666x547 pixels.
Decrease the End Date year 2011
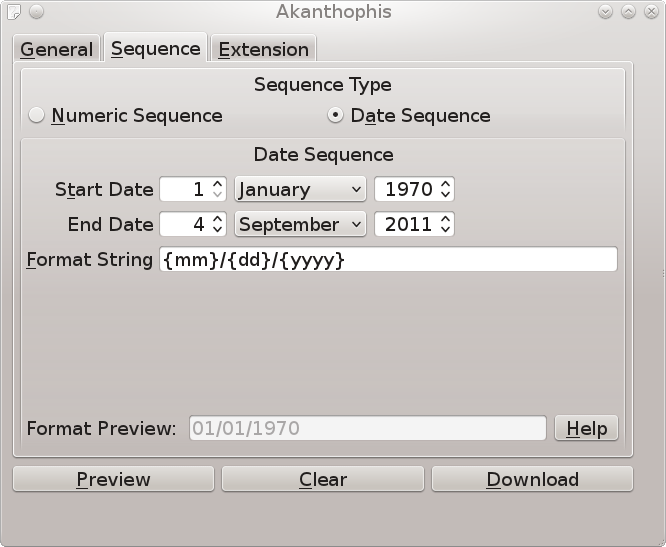coord(445,229)
